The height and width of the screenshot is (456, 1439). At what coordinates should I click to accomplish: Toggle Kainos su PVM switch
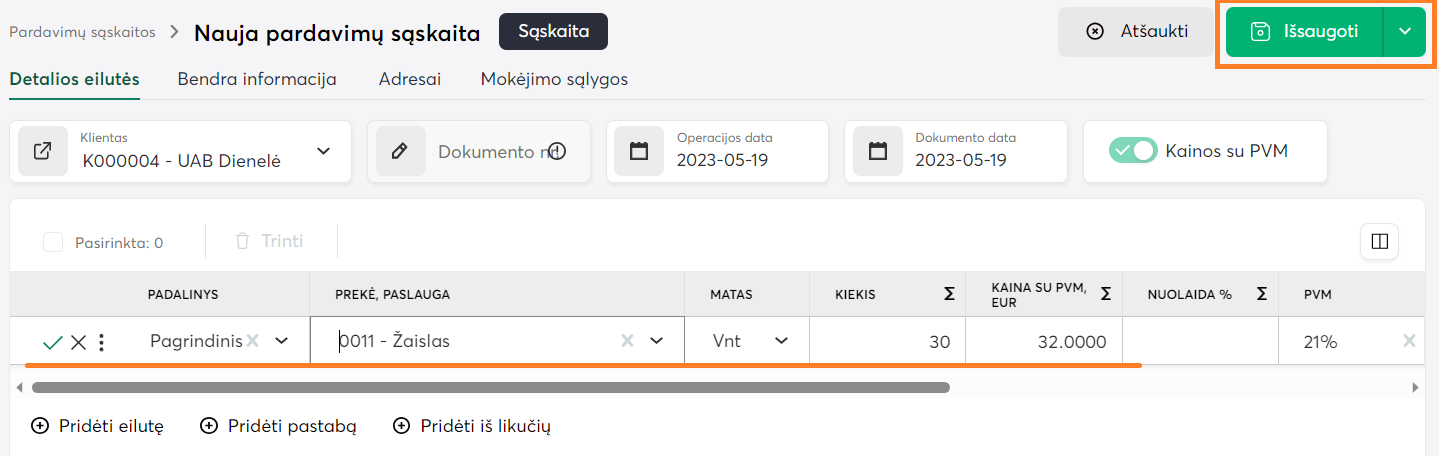pyautogui.click(x=1133, y=151)
